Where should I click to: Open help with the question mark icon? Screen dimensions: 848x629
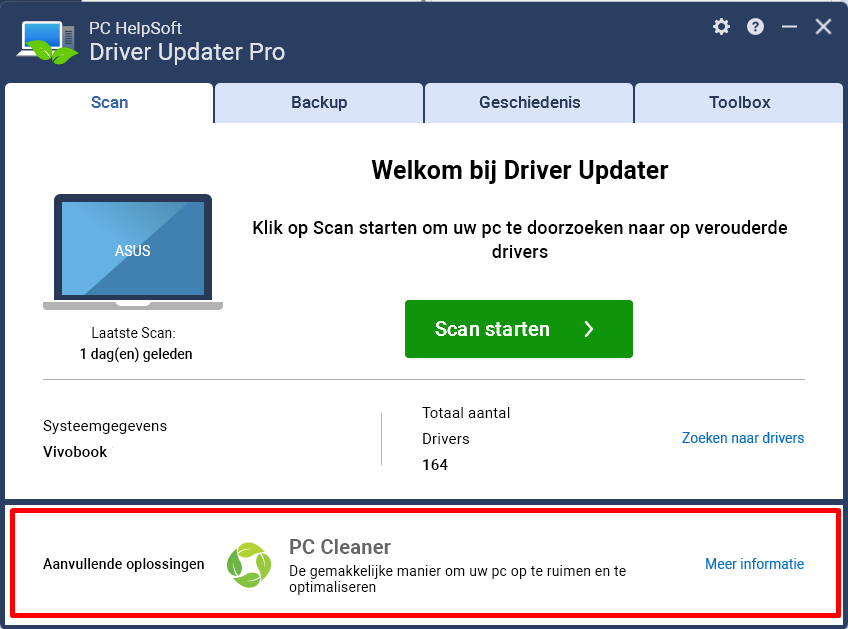tap(756, 27)
